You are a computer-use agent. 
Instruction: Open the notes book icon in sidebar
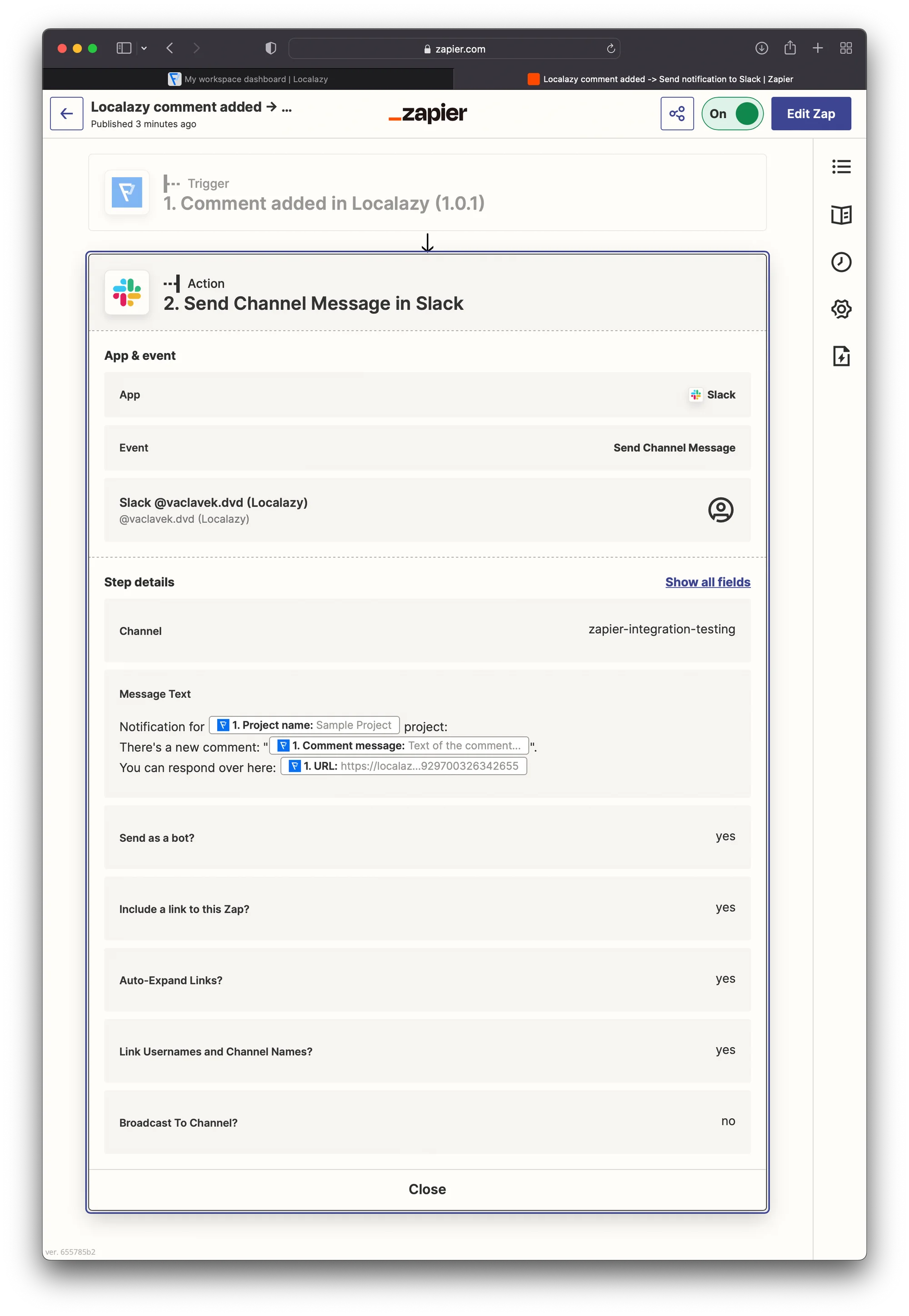841,214
